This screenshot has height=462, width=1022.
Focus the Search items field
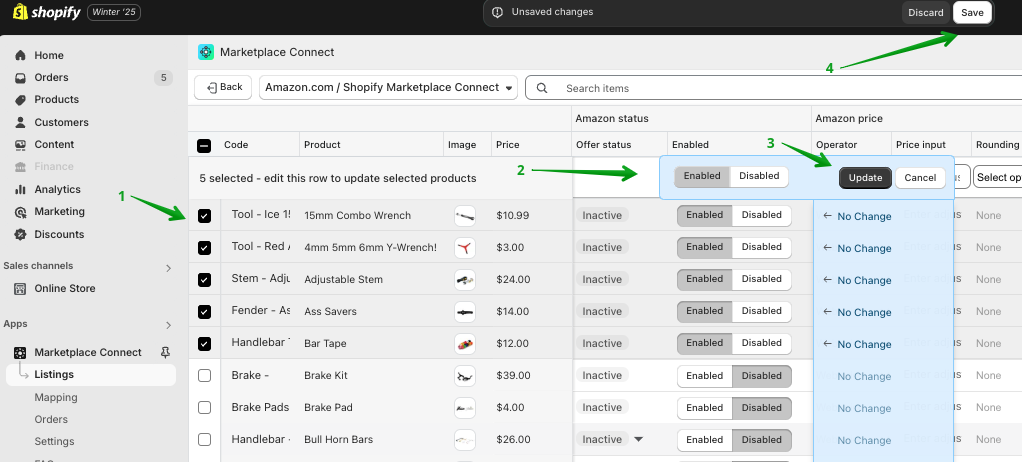774,88
